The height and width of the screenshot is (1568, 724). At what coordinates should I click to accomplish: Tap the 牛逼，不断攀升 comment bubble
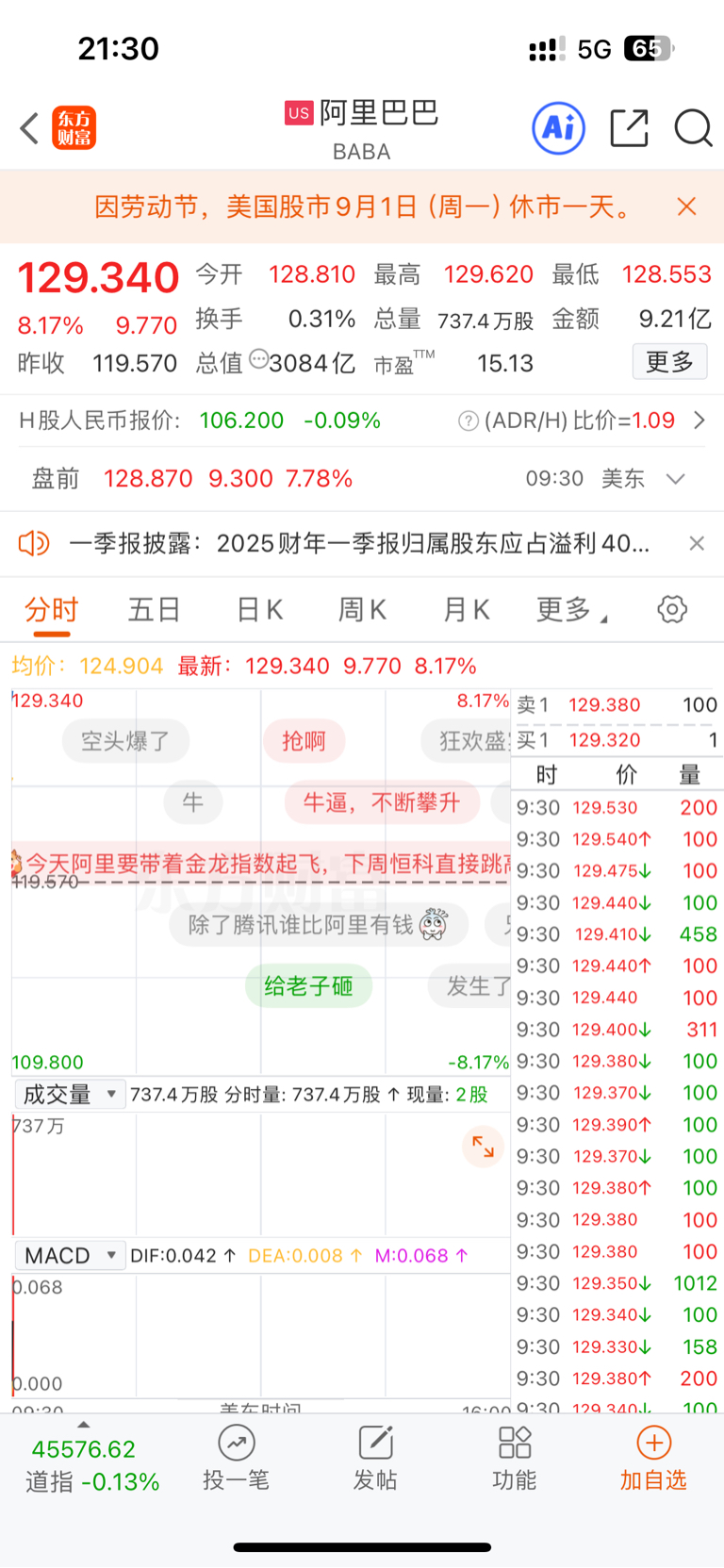382,802
